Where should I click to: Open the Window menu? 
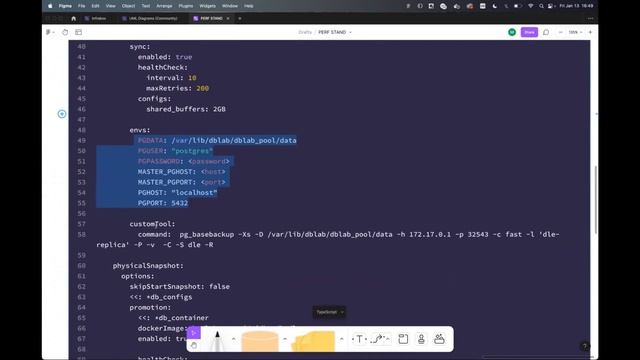(230, 6)
